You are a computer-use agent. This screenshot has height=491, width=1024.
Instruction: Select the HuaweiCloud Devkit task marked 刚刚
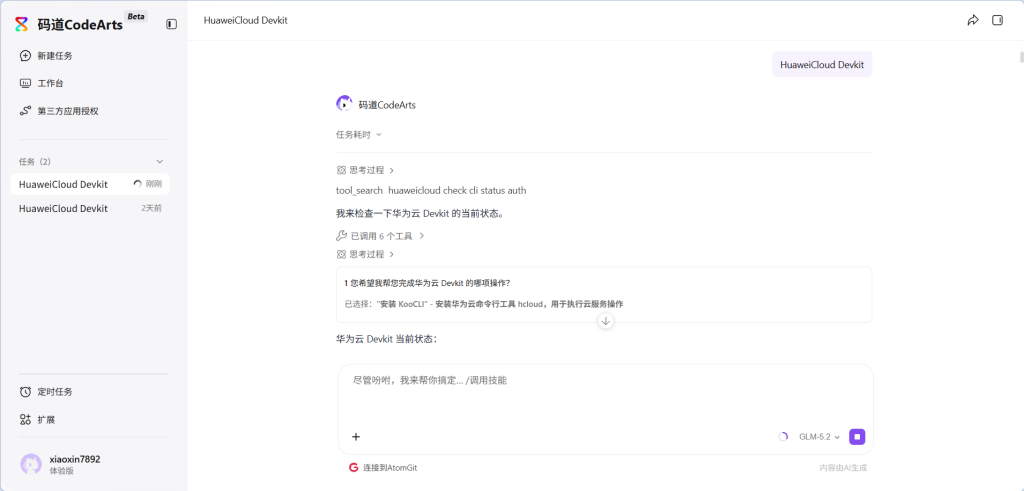click(90, 184)
